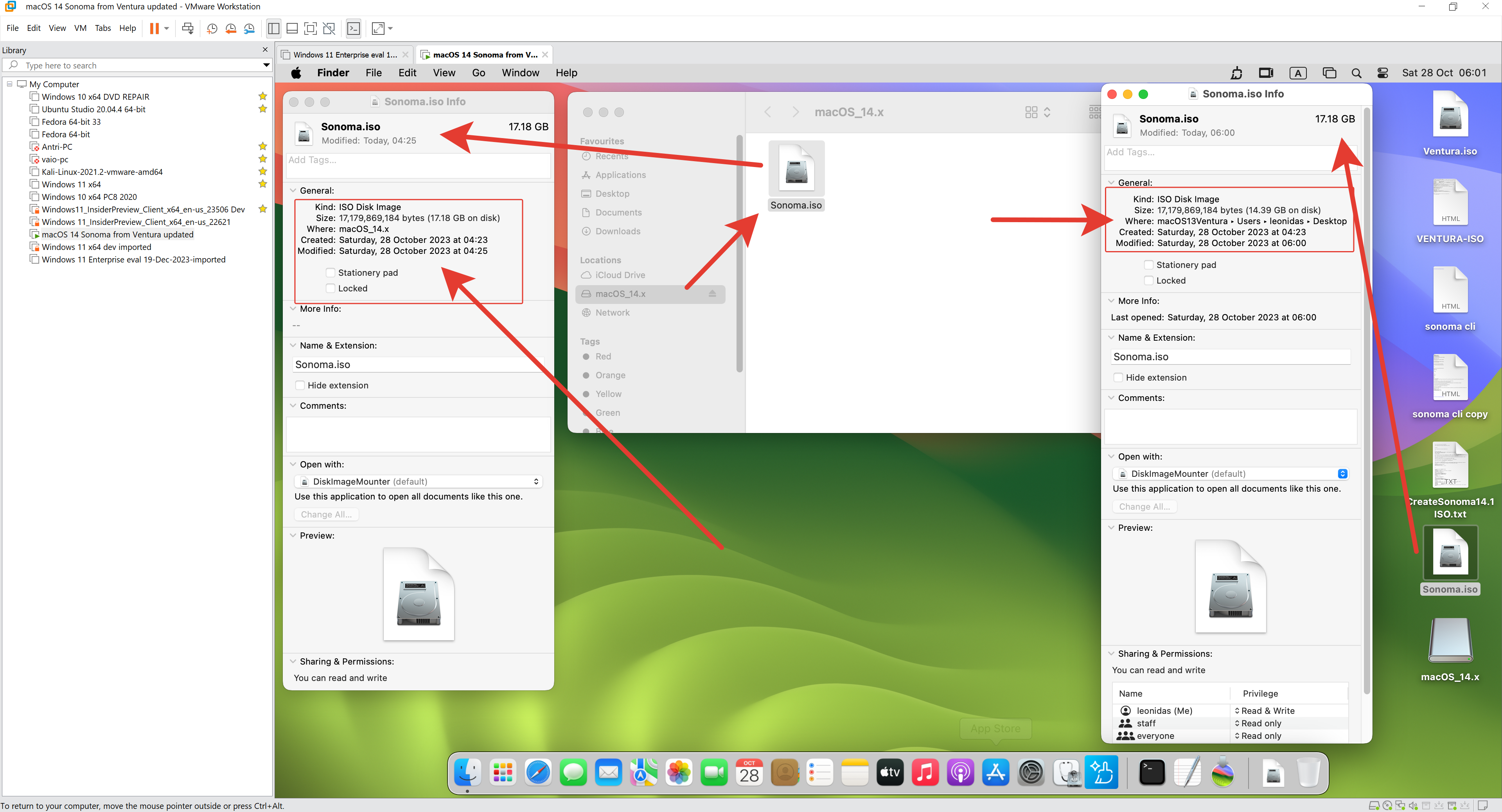Open the Library search dropdown arrow
The height and width of the screenshot is (812, 1502).
pyautogui.click(x=266, y=65)
